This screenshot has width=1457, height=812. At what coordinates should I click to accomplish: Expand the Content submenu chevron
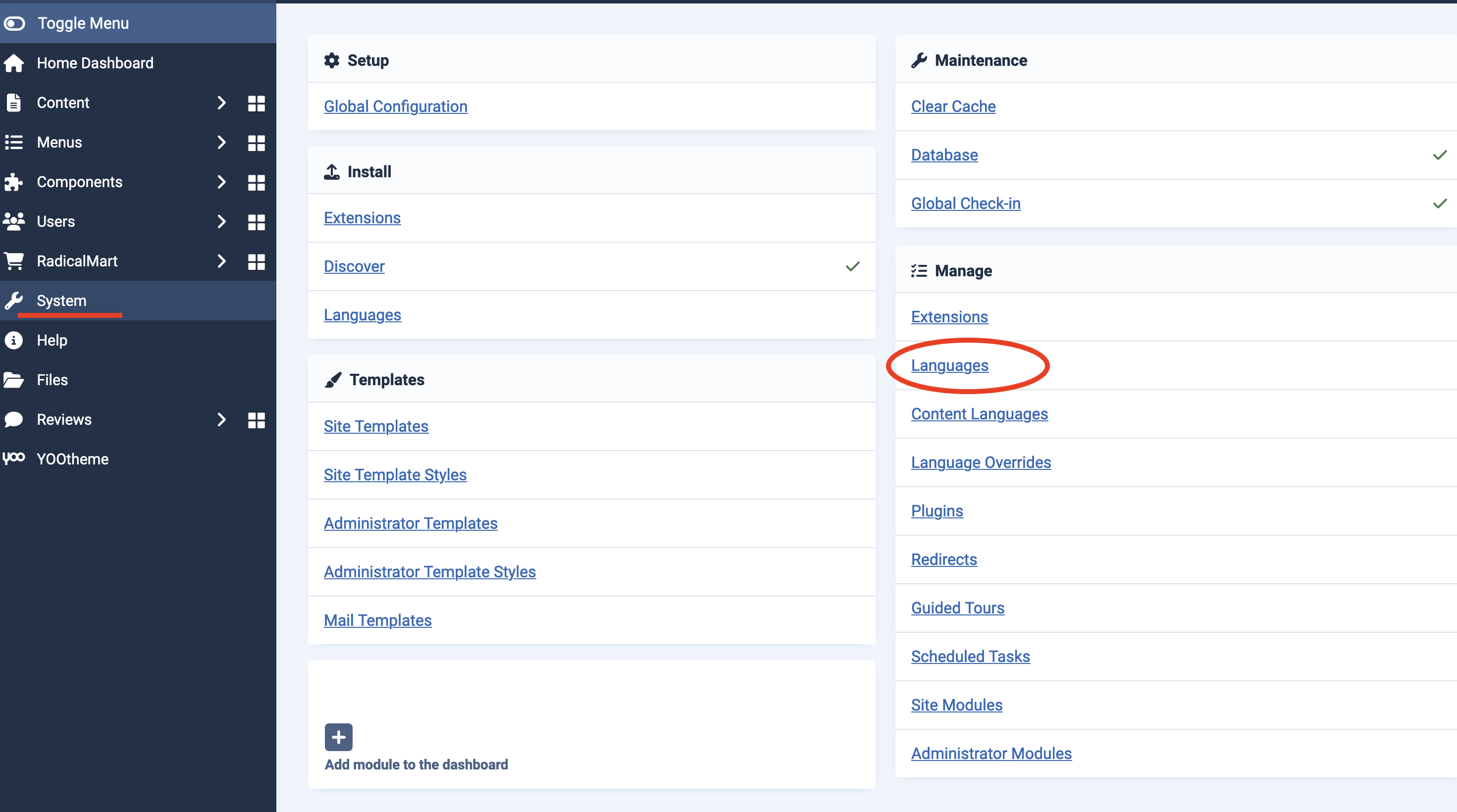coord(221,103)
